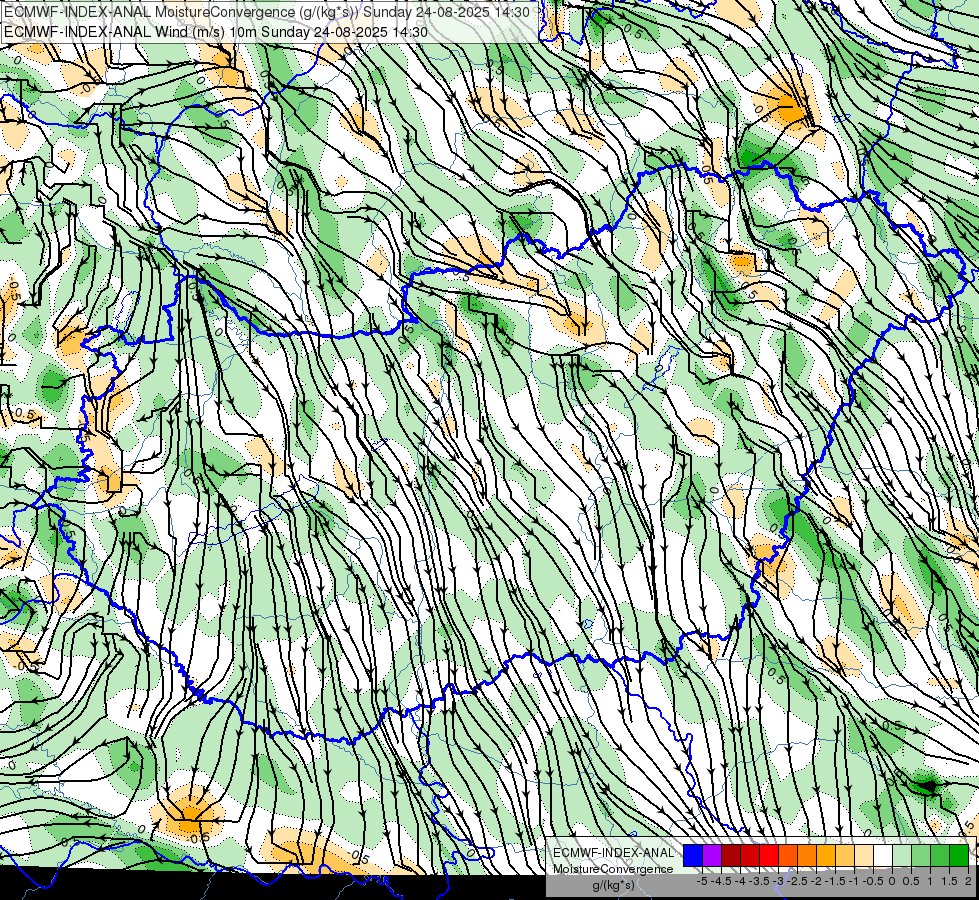Viewport: 979px width, 900px height.
Task: Click the purple legend color swatch
Action: point(712,855)
